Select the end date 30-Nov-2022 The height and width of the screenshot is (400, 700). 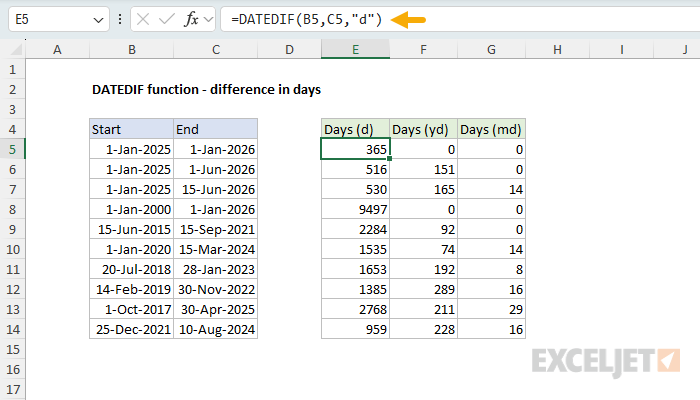[216, 289]
